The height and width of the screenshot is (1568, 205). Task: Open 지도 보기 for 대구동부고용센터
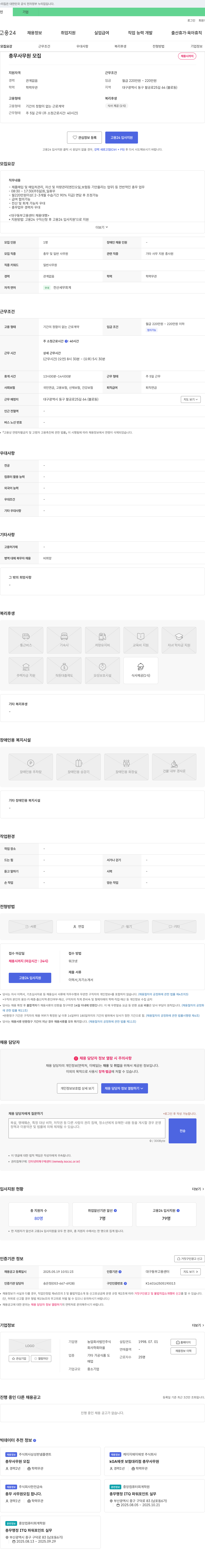(190, 1272)
